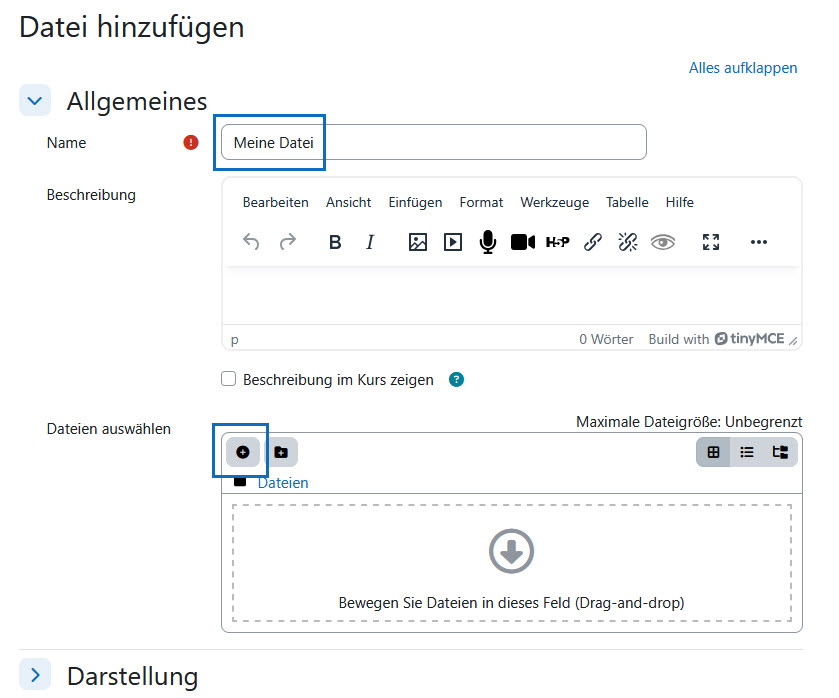Insert H5P content
The image size is (839, 698).
[558, 242]
